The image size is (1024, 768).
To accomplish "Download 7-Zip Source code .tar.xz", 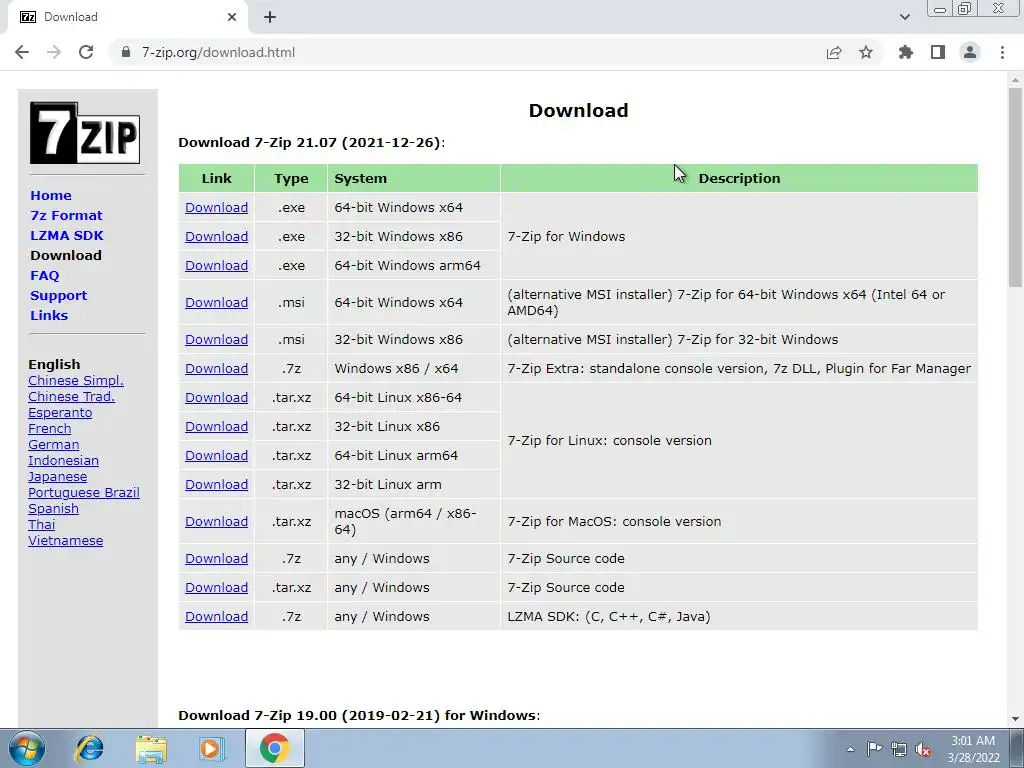I will 216,588.
